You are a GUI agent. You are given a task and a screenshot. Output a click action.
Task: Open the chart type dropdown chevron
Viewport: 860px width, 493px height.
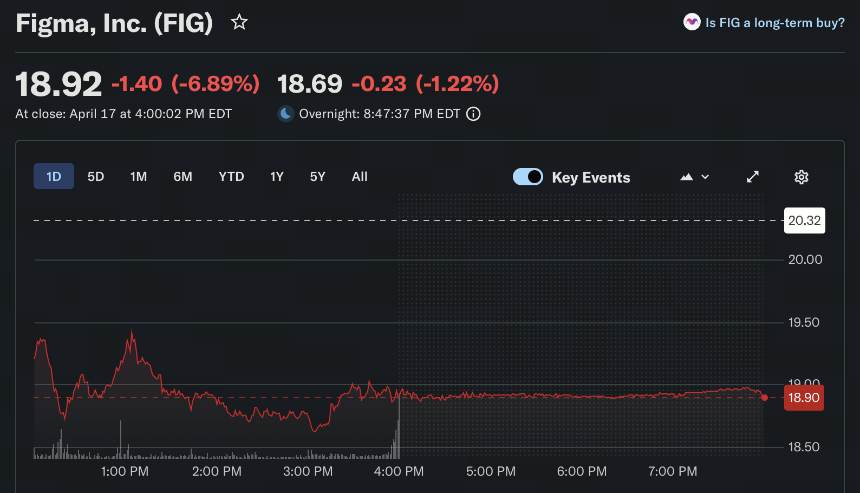705,177
